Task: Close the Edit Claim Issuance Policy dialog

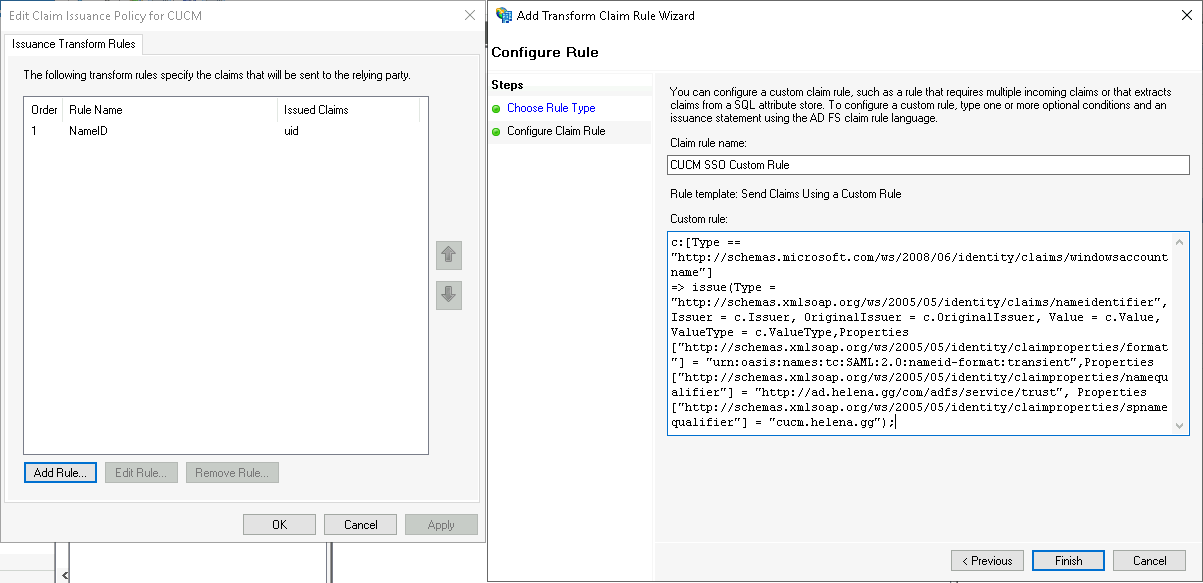Action: coord(470,15)
